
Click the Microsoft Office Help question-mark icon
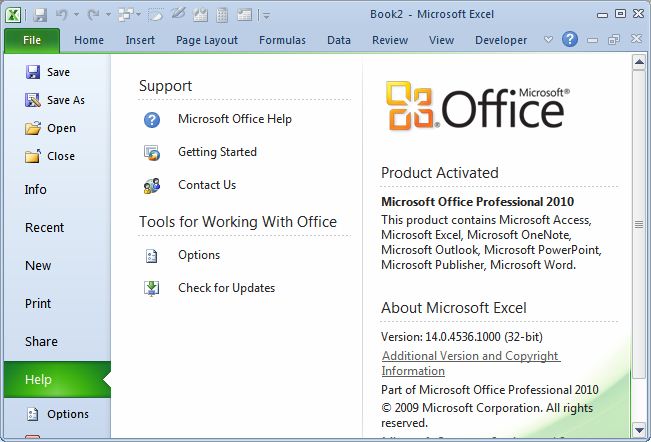pyautogui.click(x=152, y=119)
